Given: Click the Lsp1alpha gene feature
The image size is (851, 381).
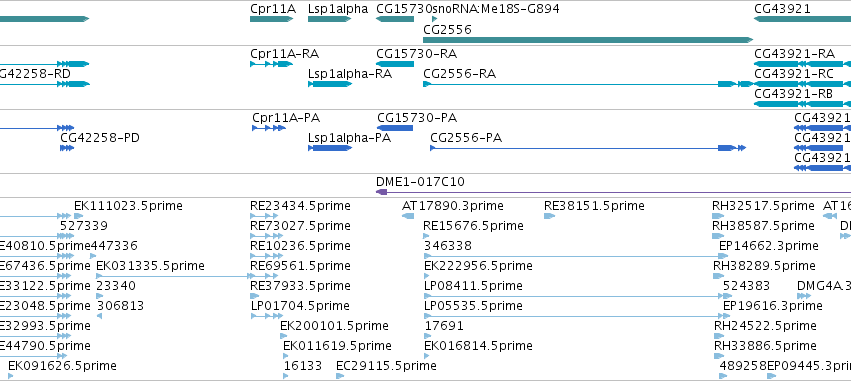Looking at the screenshot, I should coord(329,19).
